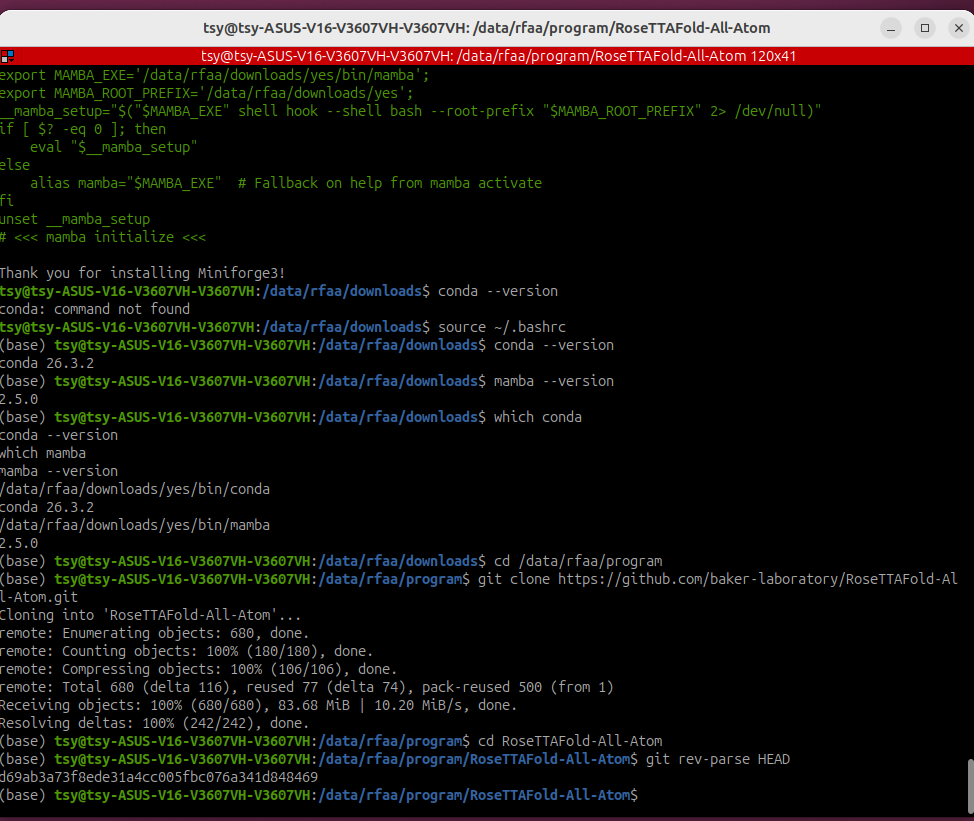
Task: Click the 'export MAMBA_ROOT_PREFIX' line
Action: point(206,93)
